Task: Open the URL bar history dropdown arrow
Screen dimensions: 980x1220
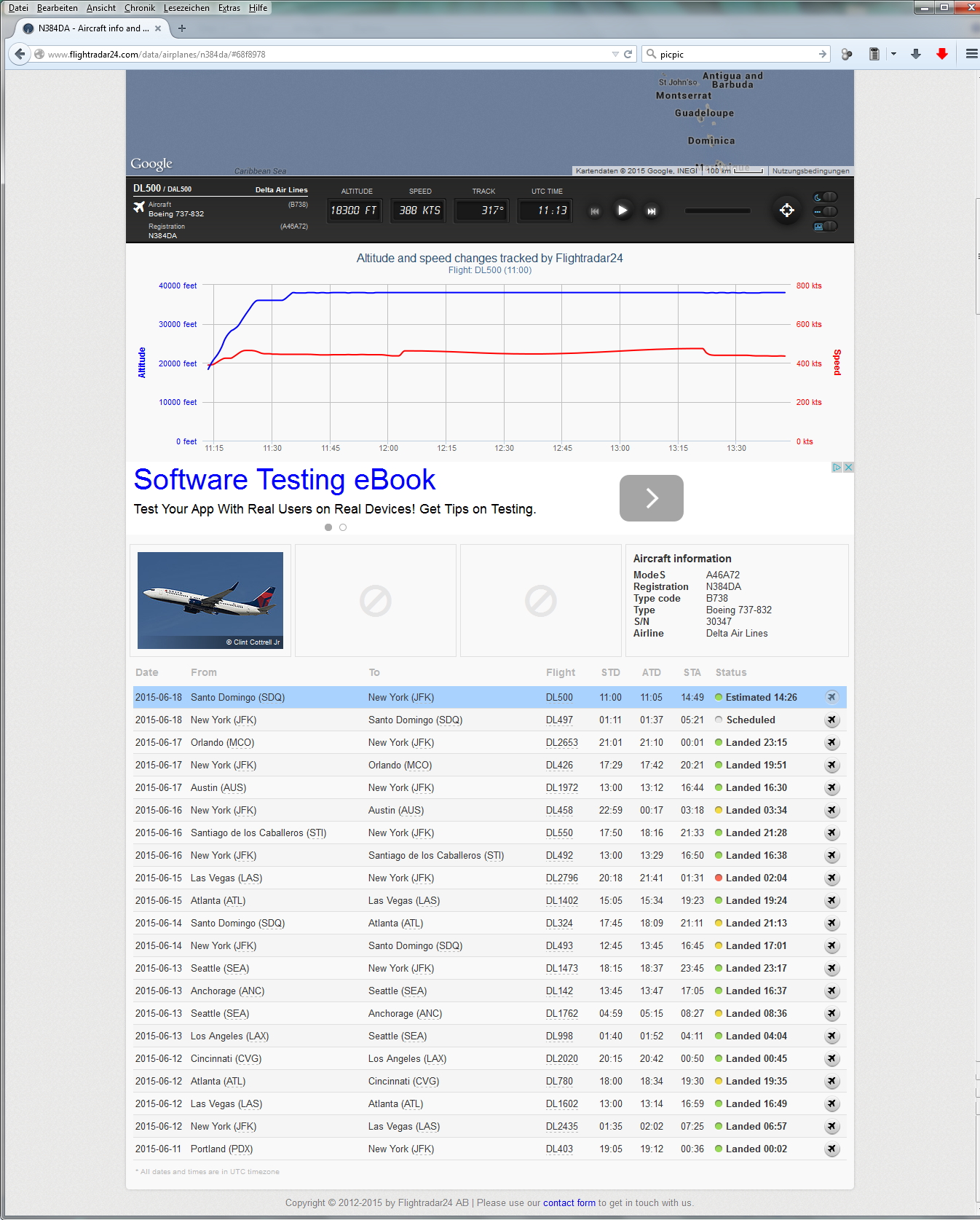Action: (x=615, y=54)
